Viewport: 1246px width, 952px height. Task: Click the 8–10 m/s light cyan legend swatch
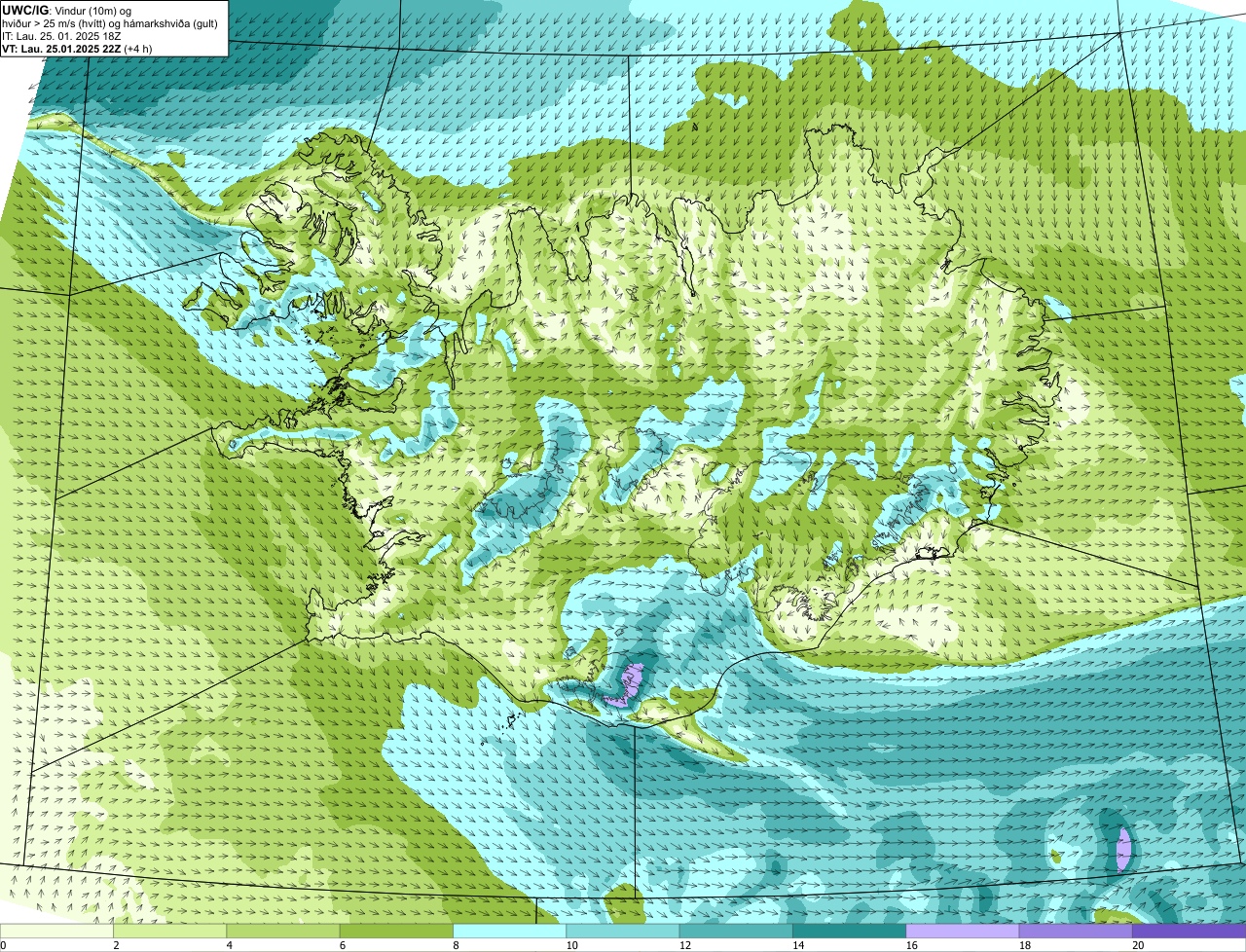[510, 931]
